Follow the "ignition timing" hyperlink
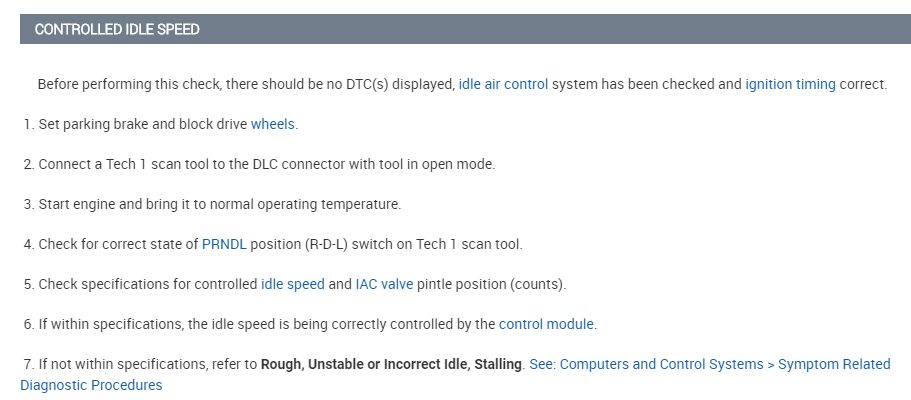Viewport: 911px width, 400px height. (x=790, y=84)
